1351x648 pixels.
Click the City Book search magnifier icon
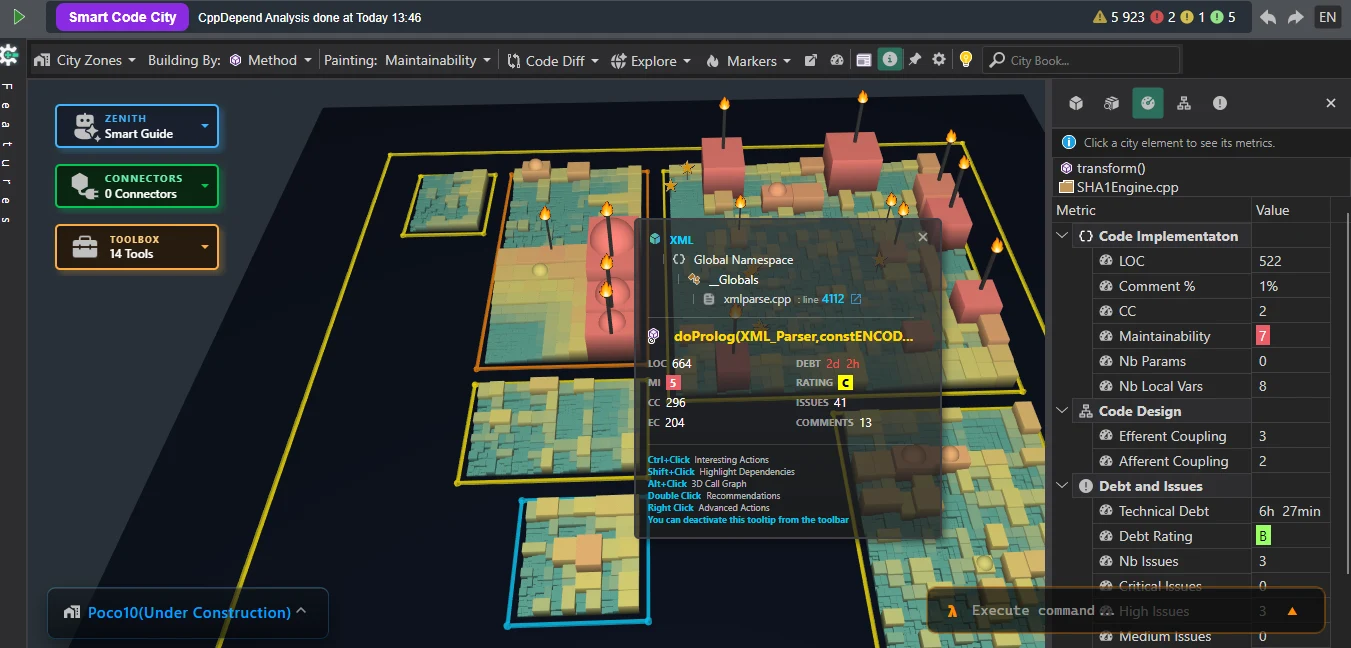997,60
